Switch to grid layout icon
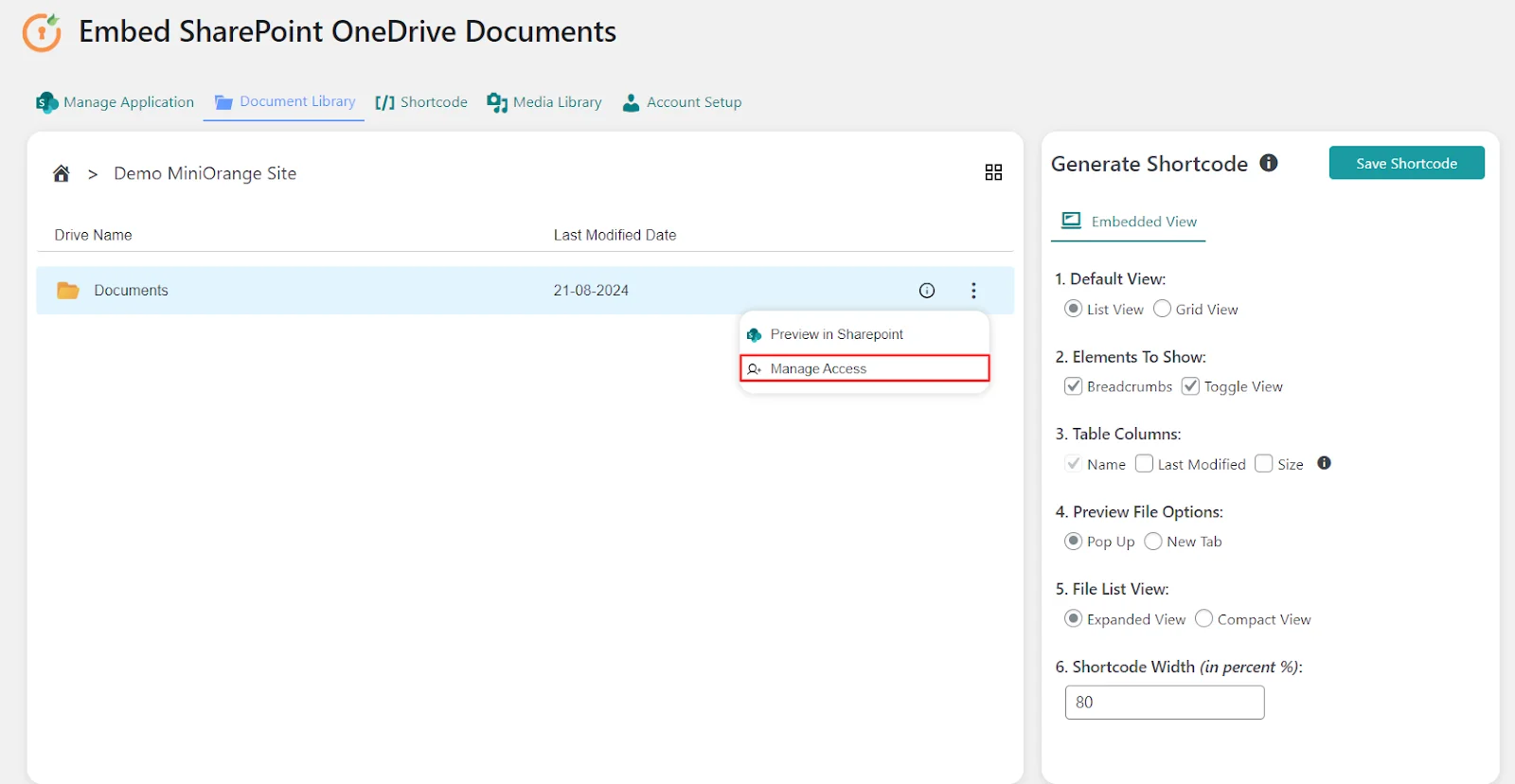This screenshot has height=784, width=1515. point(993,172)
